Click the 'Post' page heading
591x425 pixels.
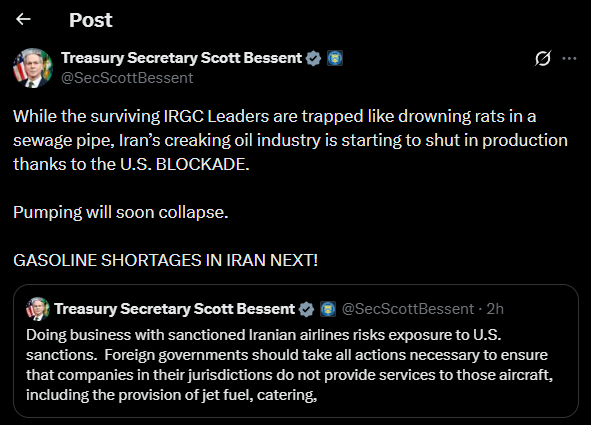90,20
